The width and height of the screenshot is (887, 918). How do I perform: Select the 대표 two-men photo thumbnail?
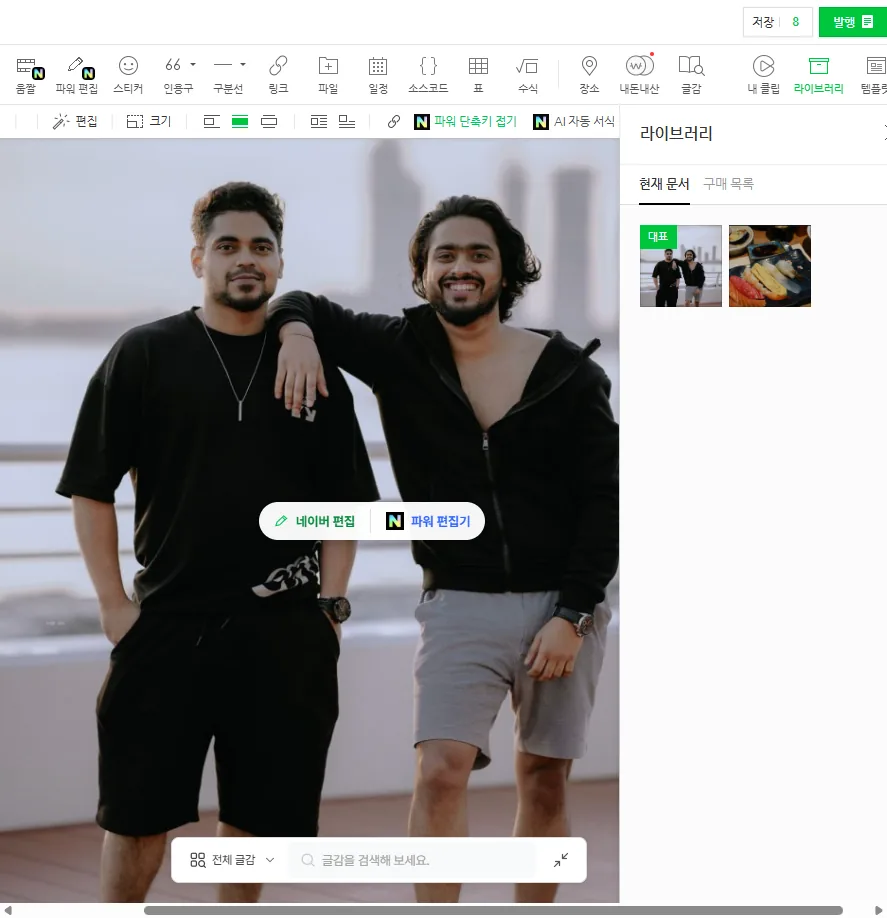point(681,266)
